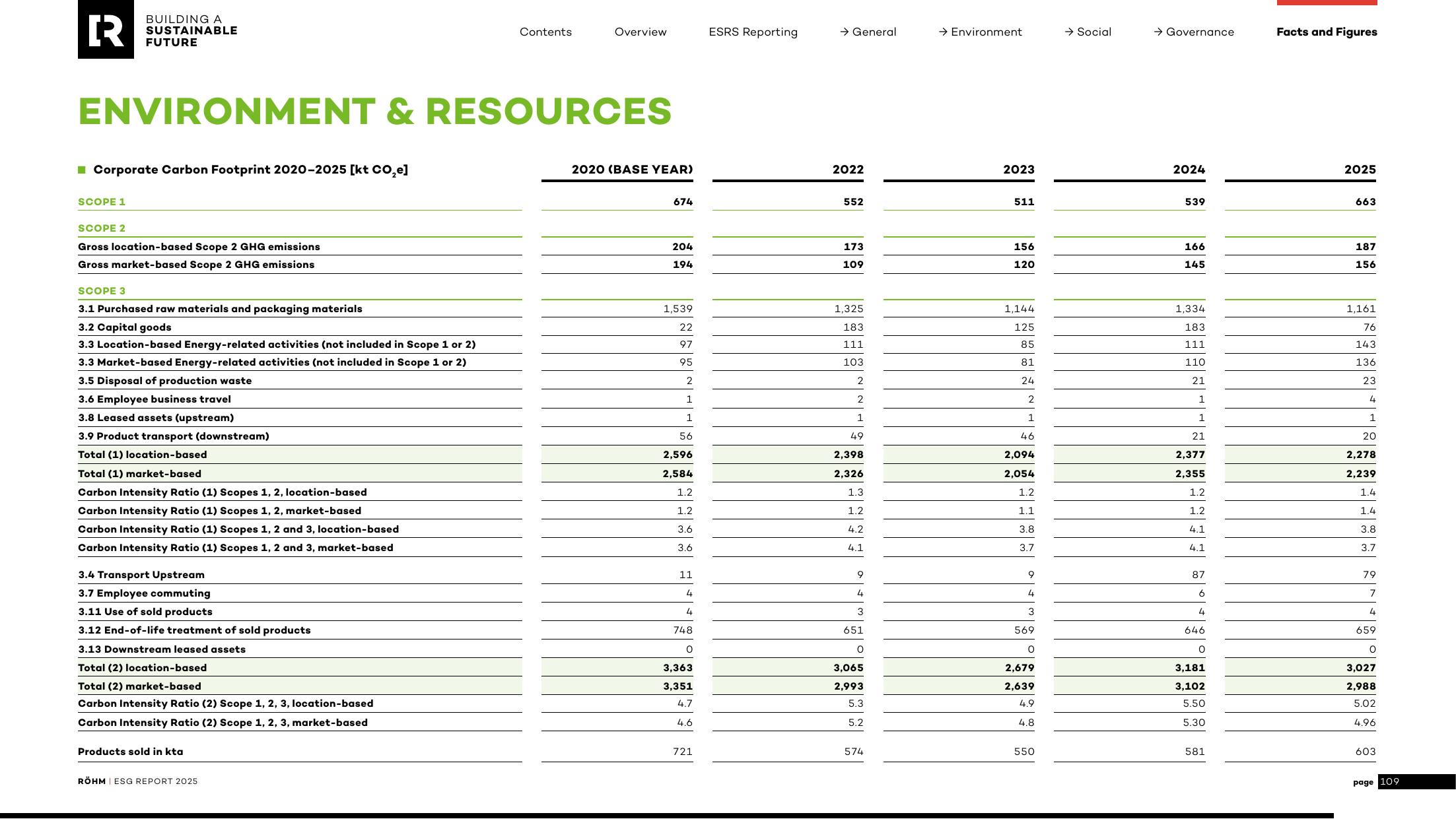Select the Facts and Figures tab
Screen dimensions: 1456x819
click(1327, 32)
